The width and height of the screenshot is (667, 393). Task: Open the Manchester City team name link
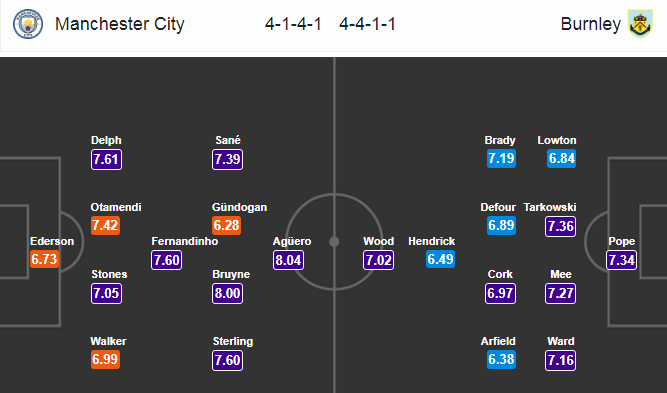120,24
